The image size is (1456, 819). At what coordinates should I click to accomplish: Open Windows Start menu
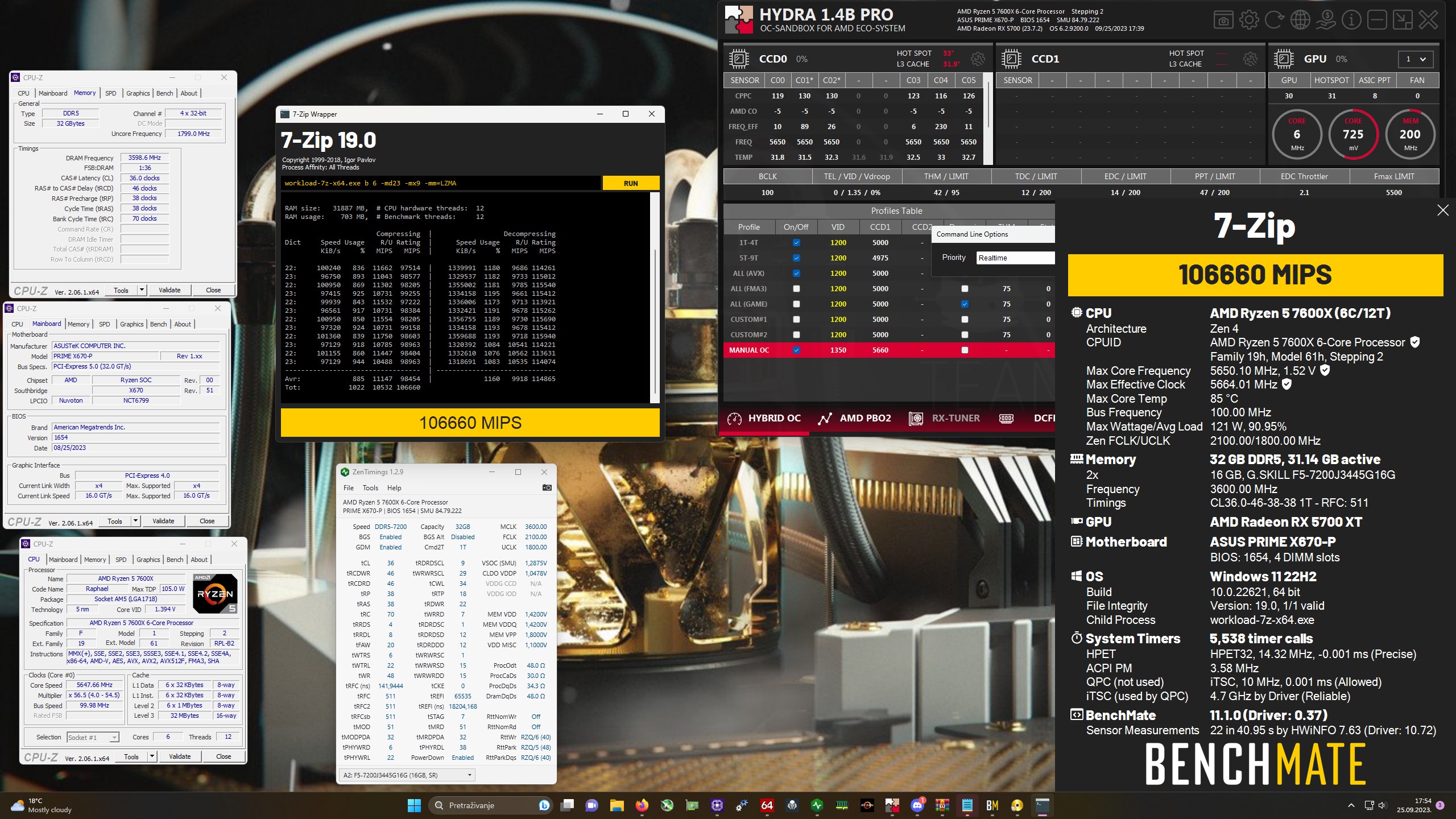point(414,805)
